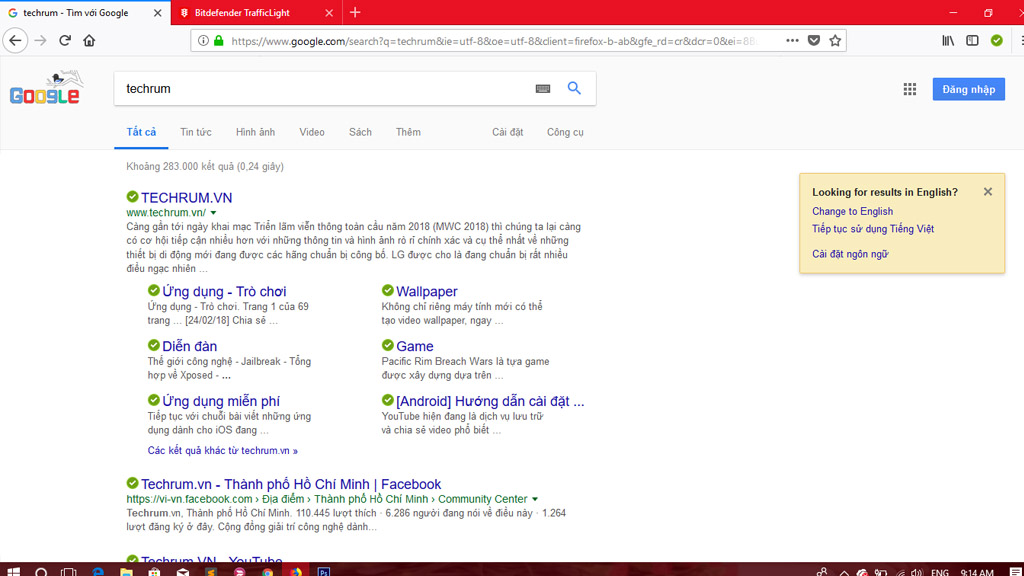Launch Microsoft Edge from the taskbar
Image resolution: width=1024 pixels, height=576 pixels.
98,572
